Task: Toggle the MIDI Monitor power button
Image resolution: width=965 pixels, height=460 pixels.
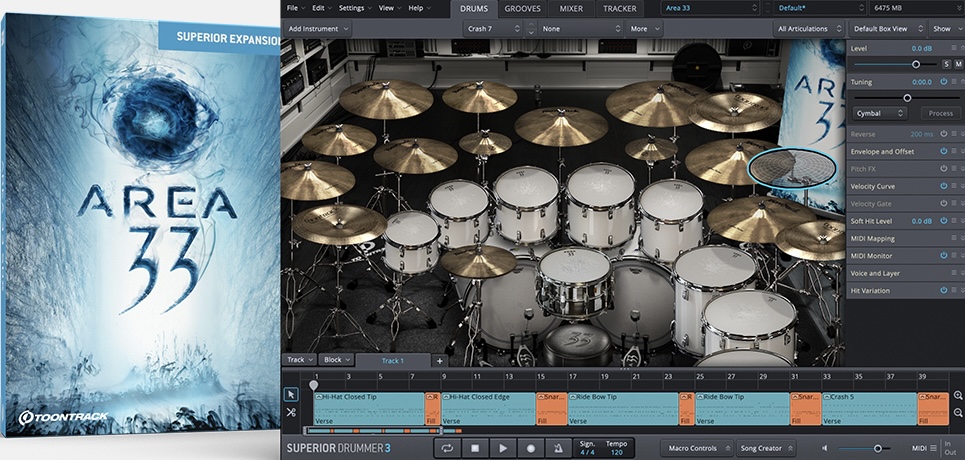Action: [943, 255]
